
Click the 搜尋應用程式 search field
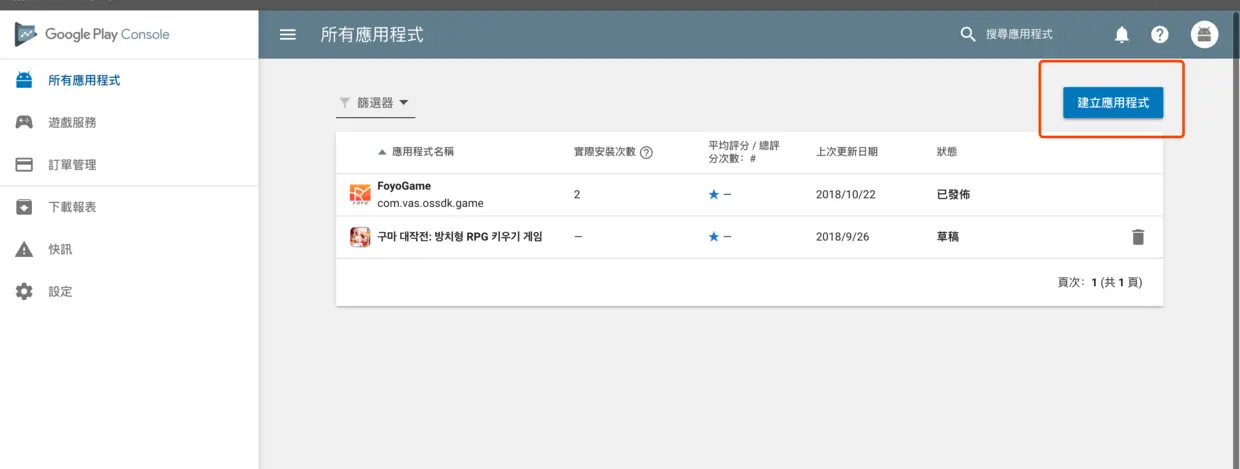[x=1020, y=34]
